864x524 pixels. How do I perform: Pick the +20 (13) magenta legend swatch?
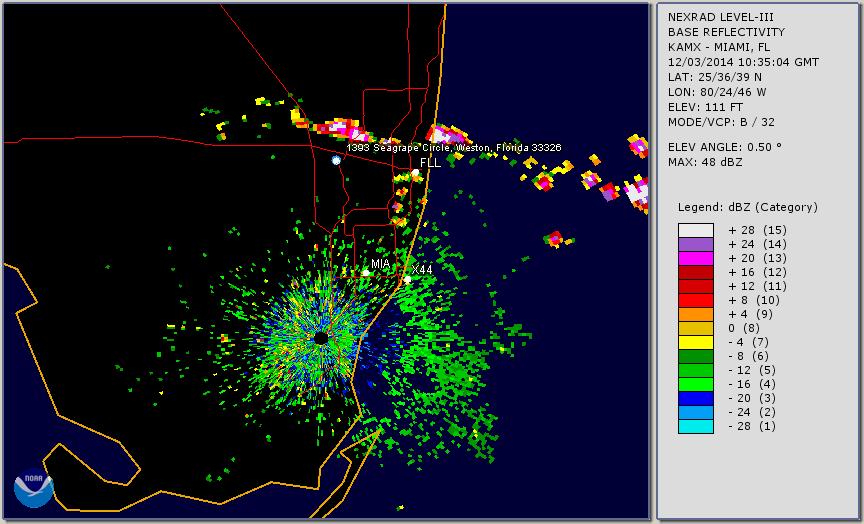[x=696, y=258]
